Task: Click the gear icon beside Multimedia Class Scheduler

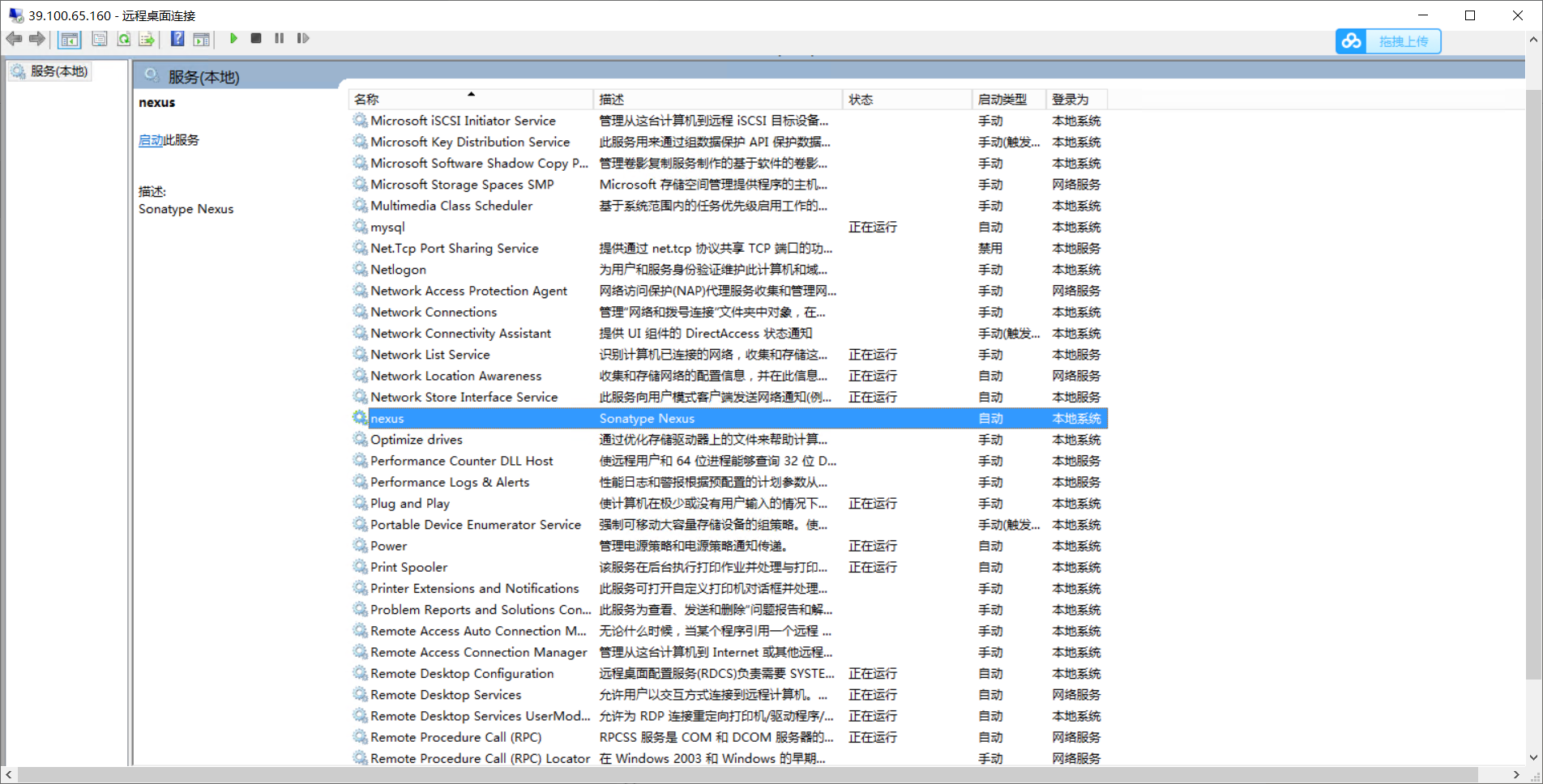Action: (360, 205)
